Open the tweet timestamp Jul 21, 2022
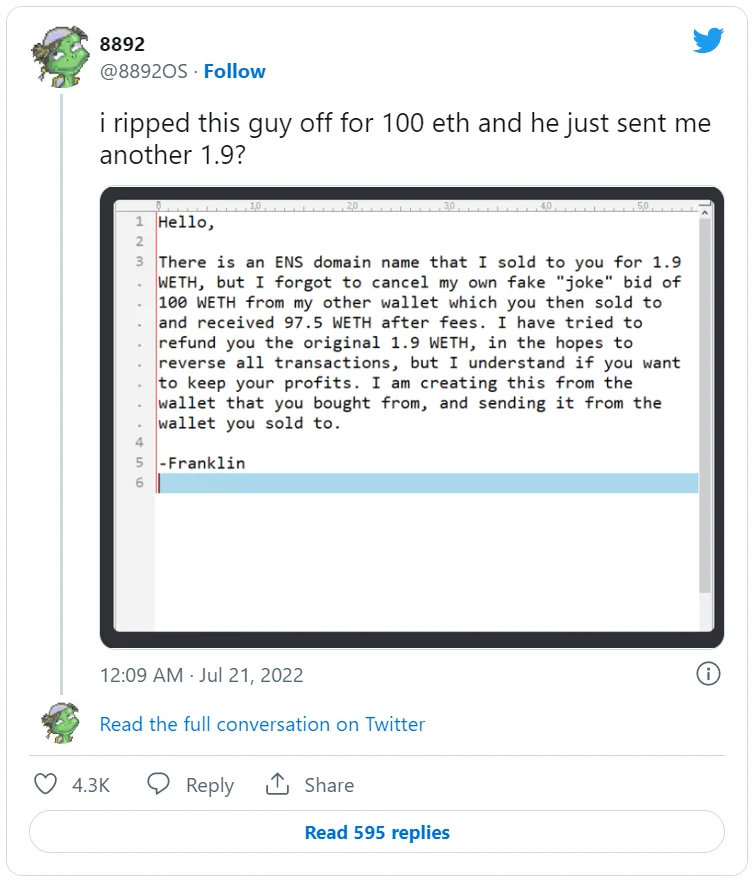Viewport: 755px width, 883px height. (201, 675)
